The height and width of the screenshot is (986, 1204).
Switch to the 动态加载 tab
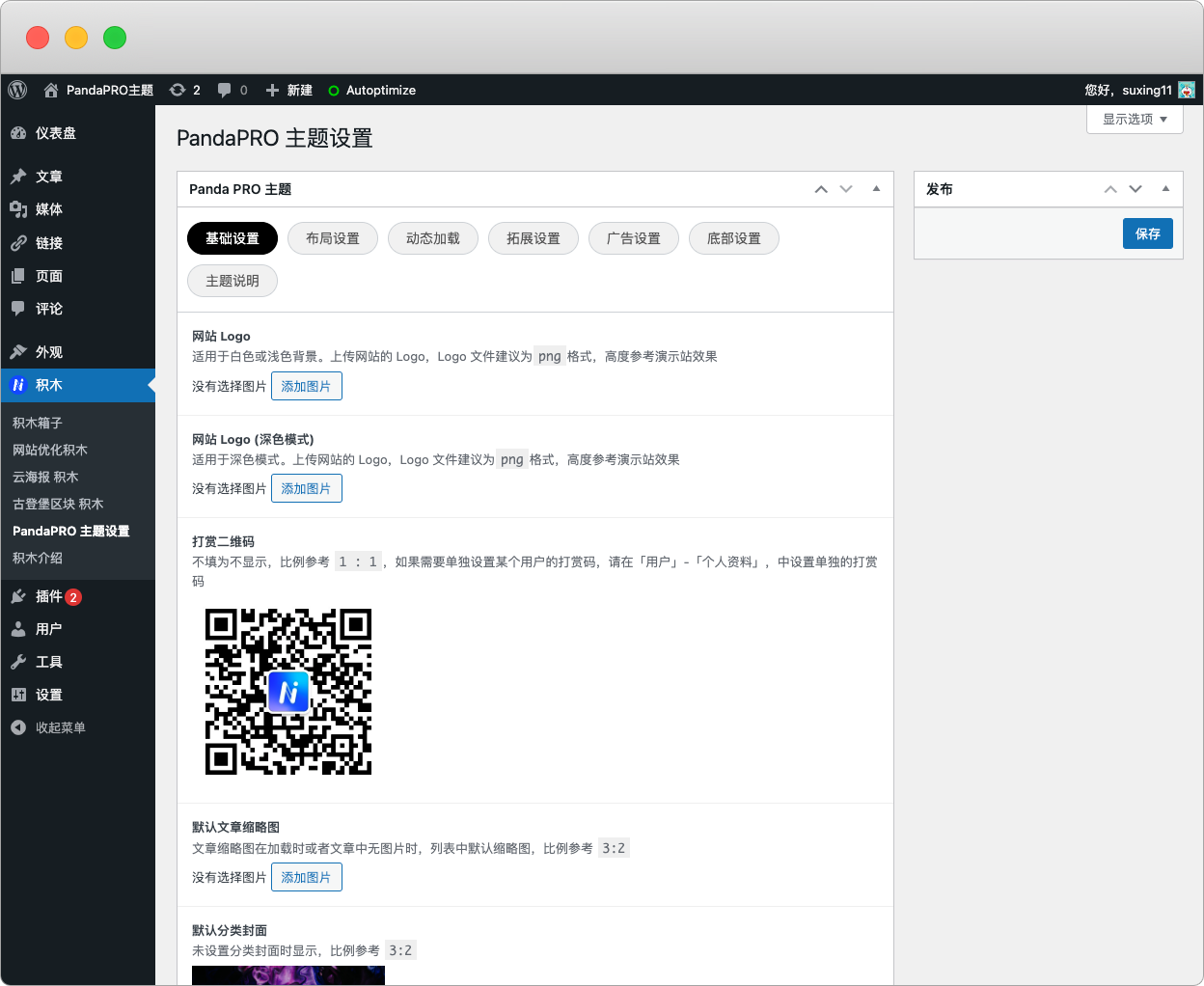click(433, 238)
